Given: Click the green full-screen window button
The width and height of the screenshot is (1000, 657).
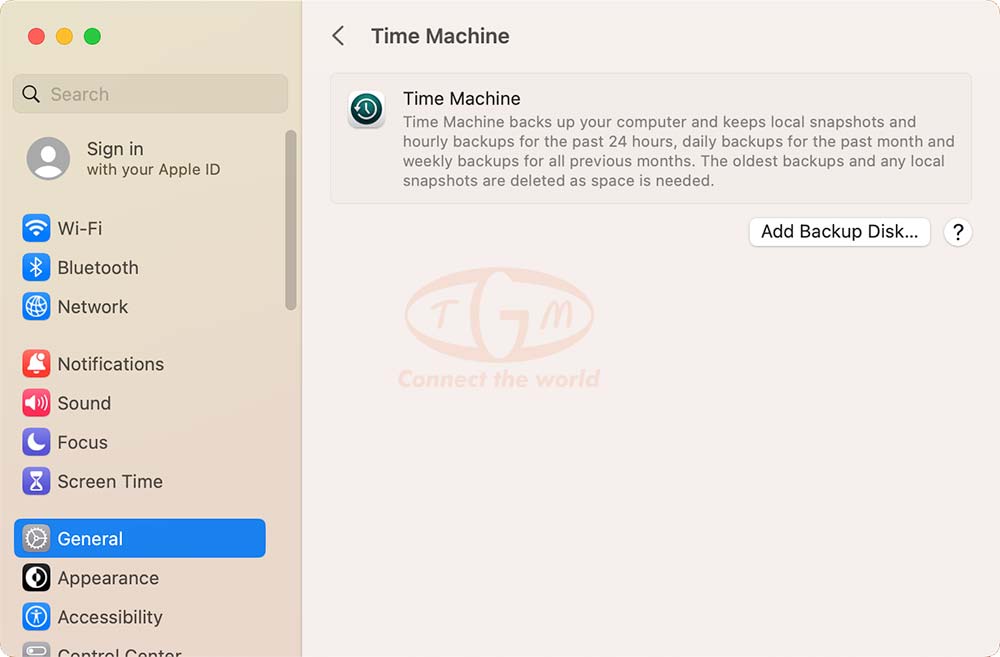Looking at the screenshot, I should click(x=92, y=36).
